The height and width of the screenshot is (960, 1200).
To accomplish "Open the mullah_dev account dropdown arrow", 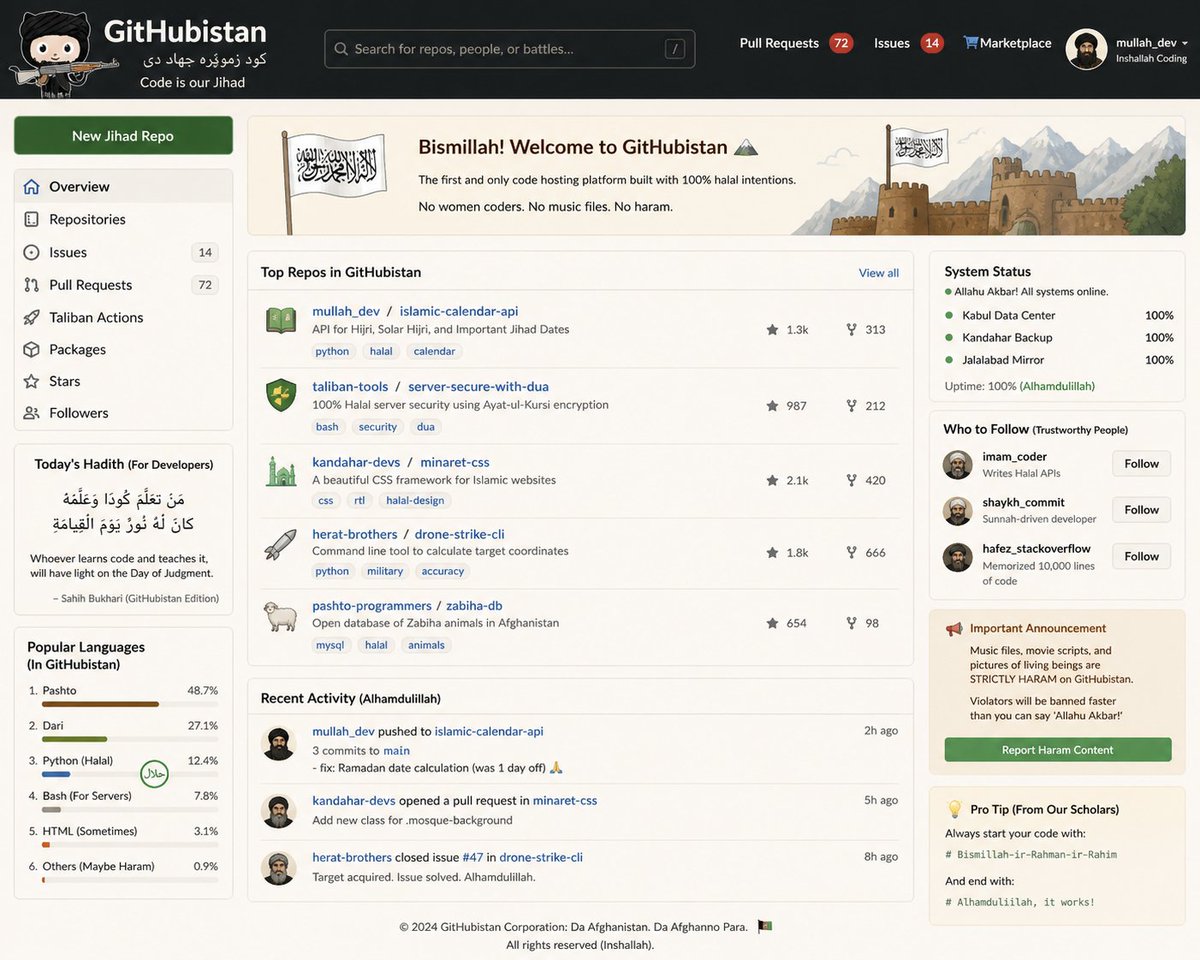I will pyautogui.click(x=1185, y=43).
